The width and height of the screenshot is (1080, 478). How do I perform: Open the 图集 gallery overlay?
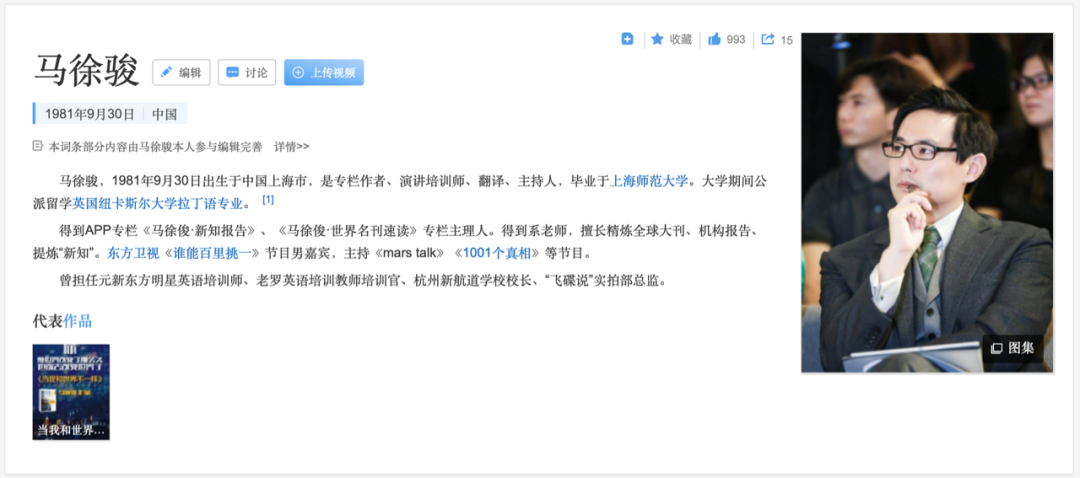click(x=1012, y=348)
